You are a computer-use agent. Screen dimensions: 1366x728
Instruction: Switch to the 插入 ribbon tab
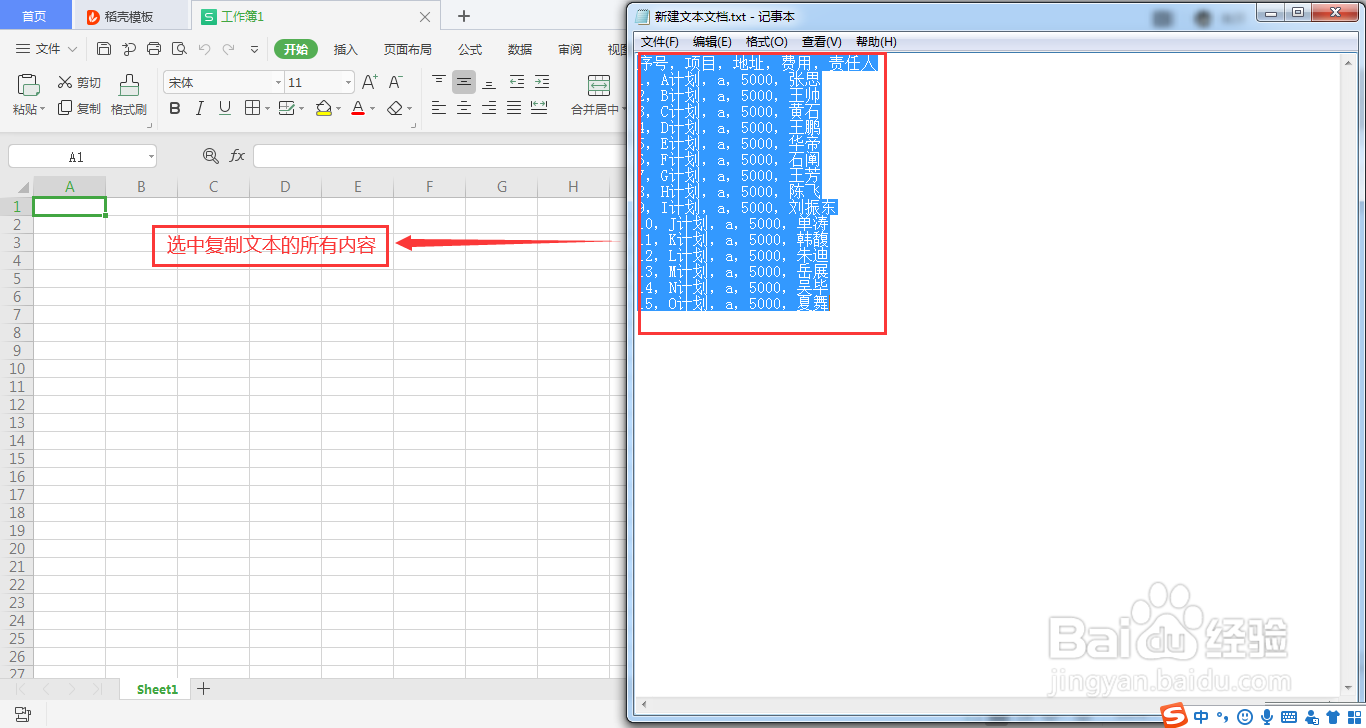coord(346,49)
